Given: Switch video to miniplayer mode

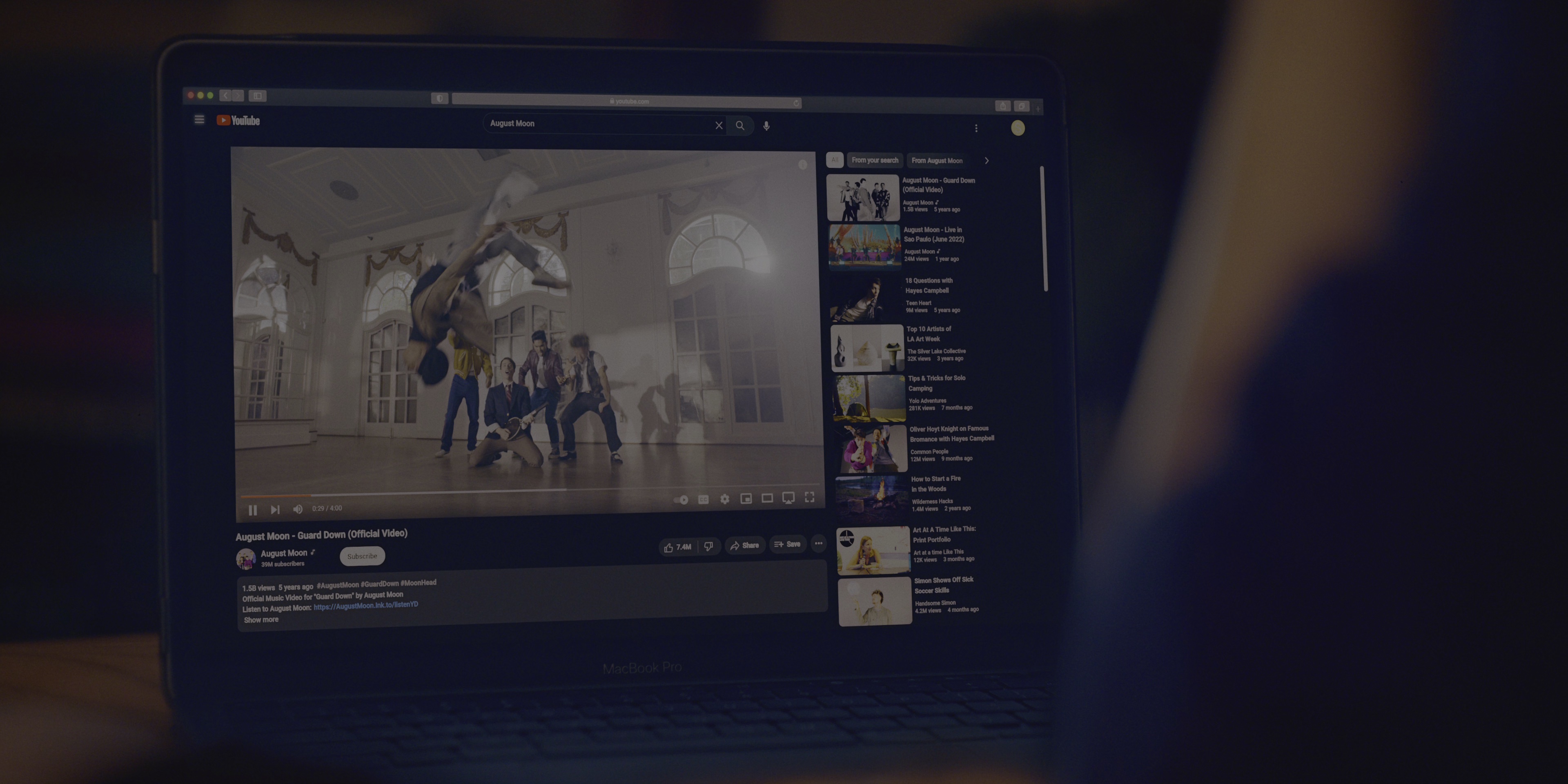Looking at the screenshot, I should (x=746, y=499).
